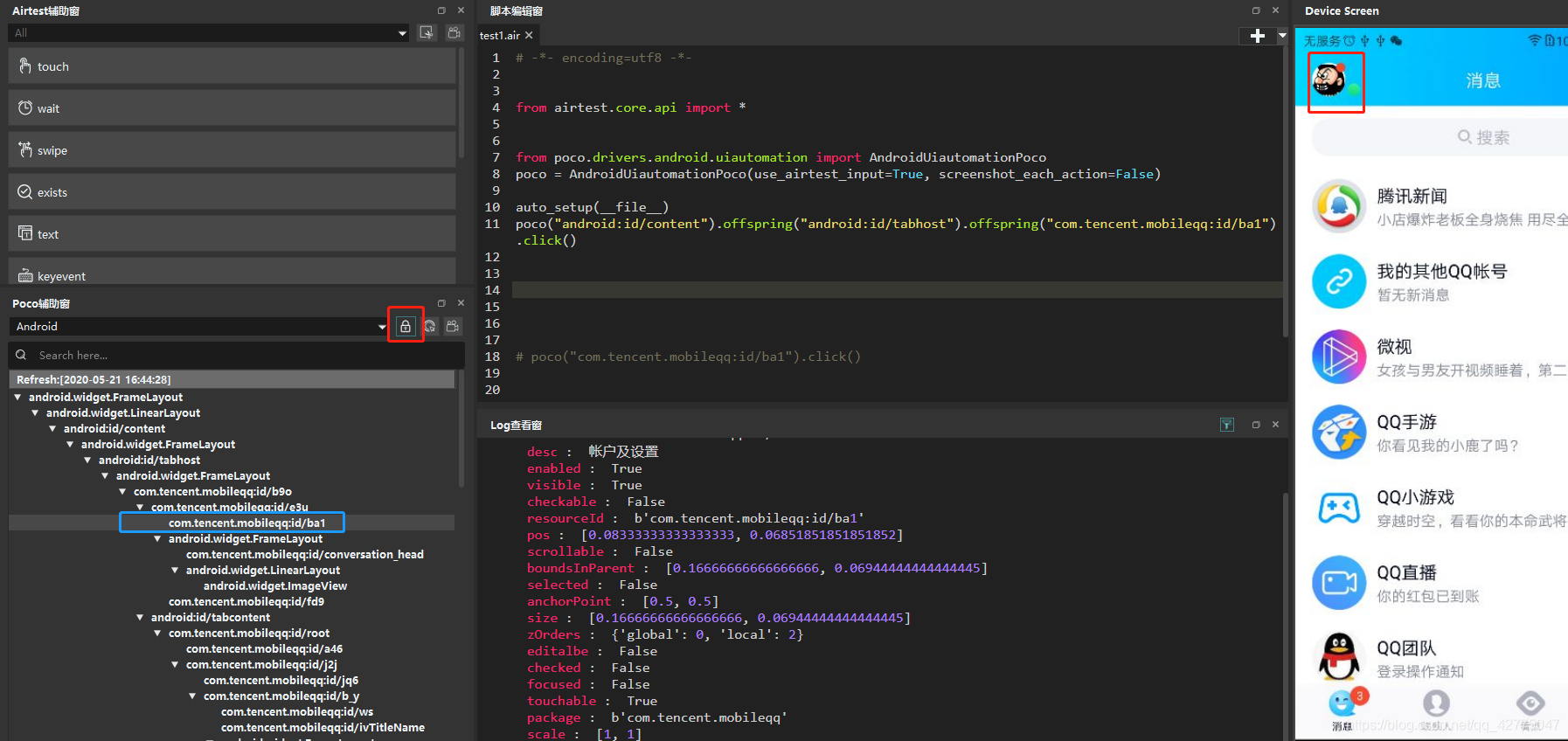The width and height of the screenshot is (1568, 741).
Task: Click the auto_setup(__file__) line
Action: 592,207
